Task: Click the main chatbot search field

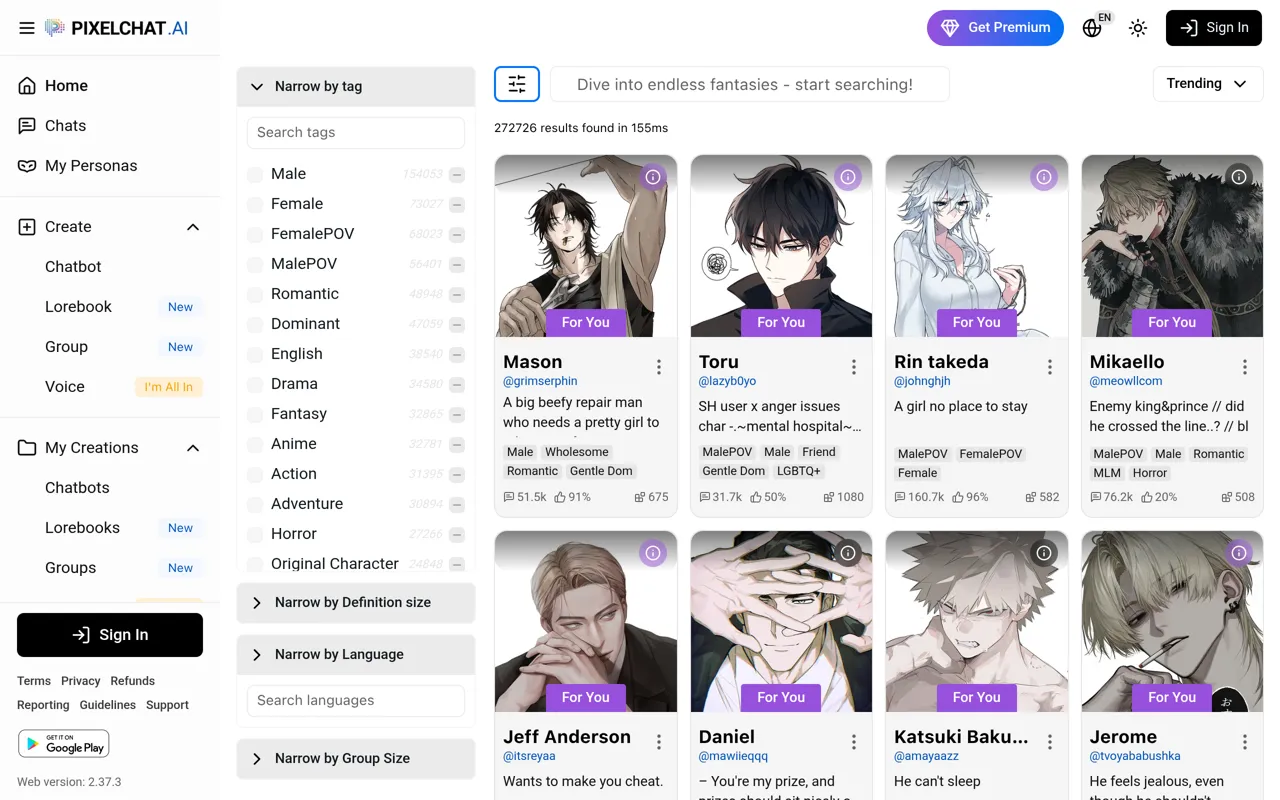Action: point(750,85)
